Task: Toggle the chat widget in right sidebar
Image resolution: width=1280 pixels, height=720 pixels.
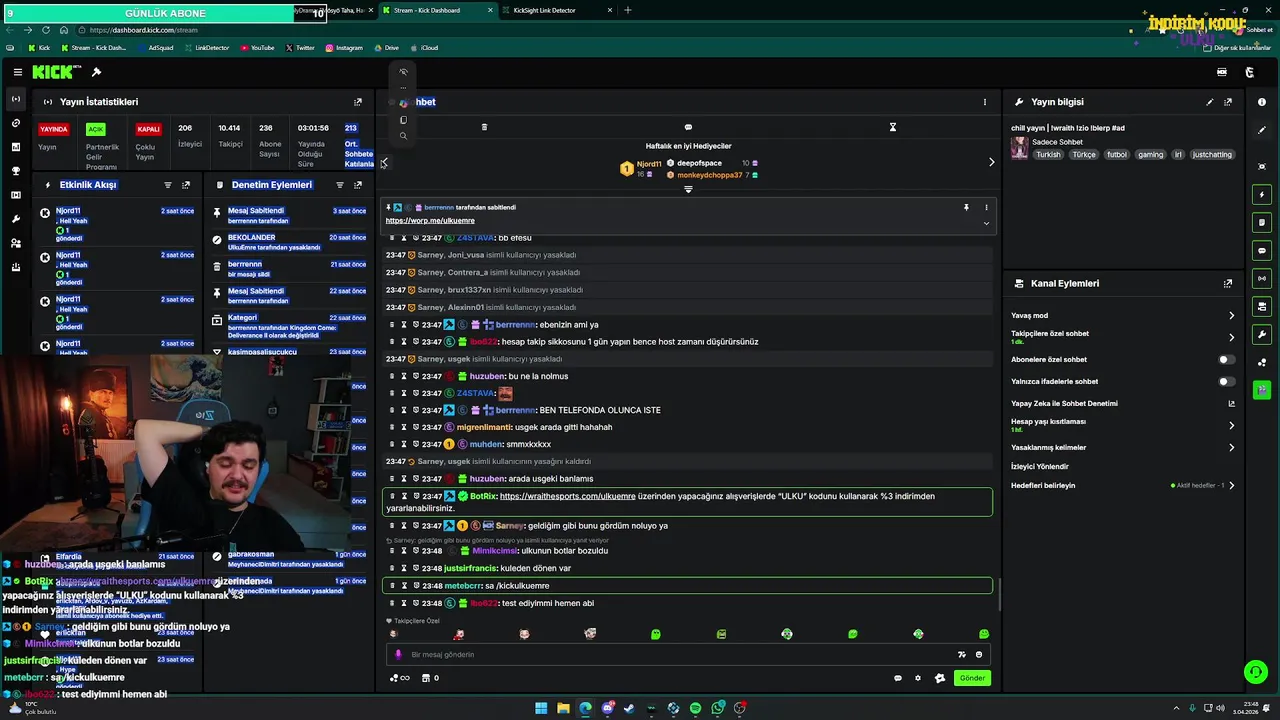Action: [1262, 251]
